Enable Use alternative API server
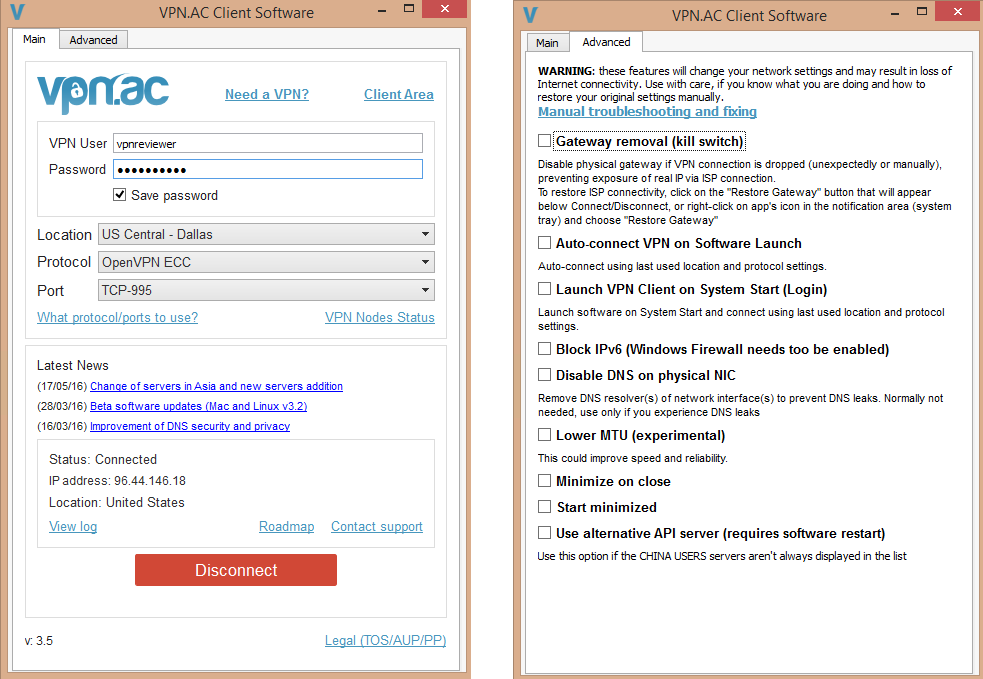This screenshot has width=983, height=679. point(545,533)
